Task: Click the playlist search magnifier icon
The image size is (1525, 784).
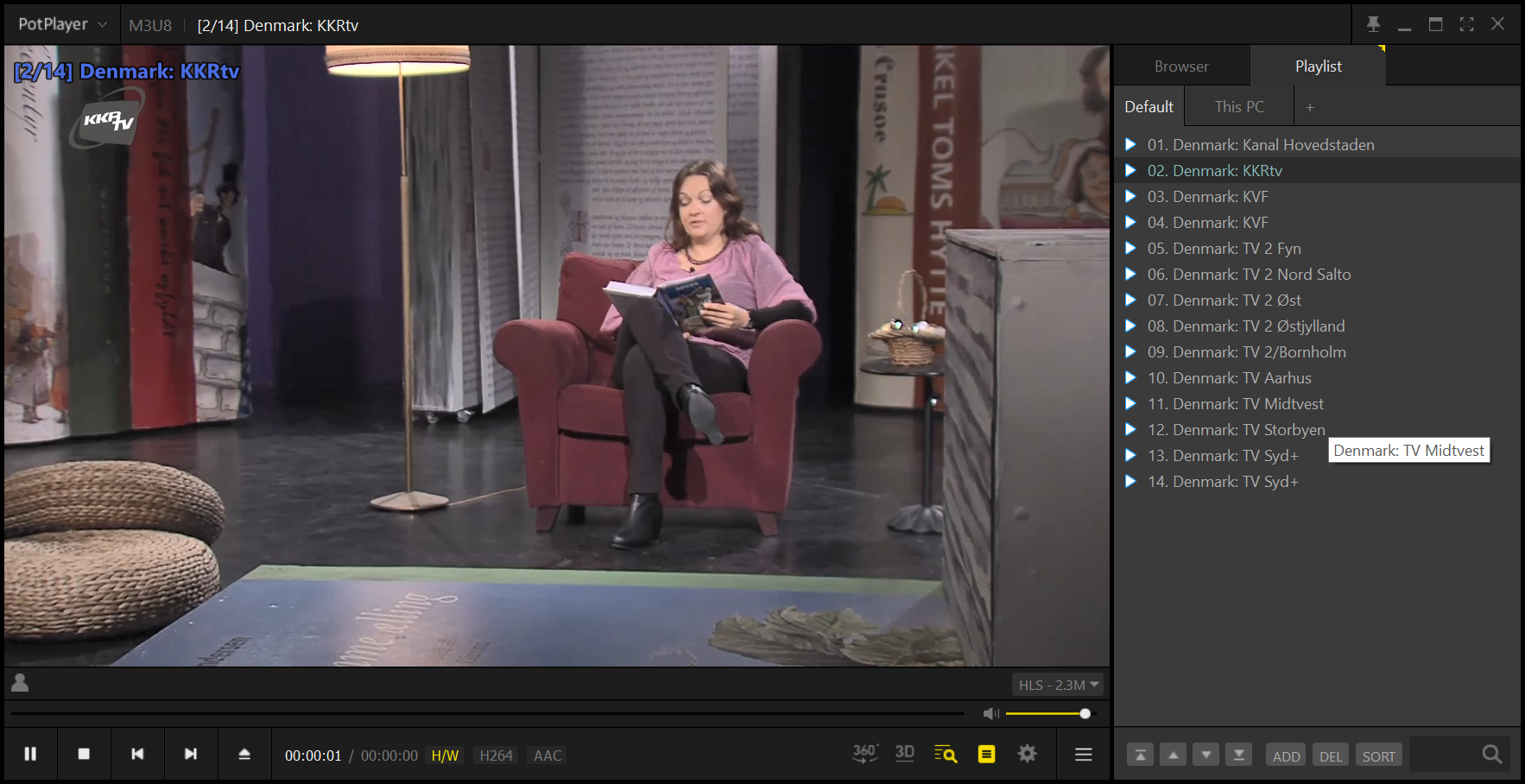Action: click(1491, 755)
